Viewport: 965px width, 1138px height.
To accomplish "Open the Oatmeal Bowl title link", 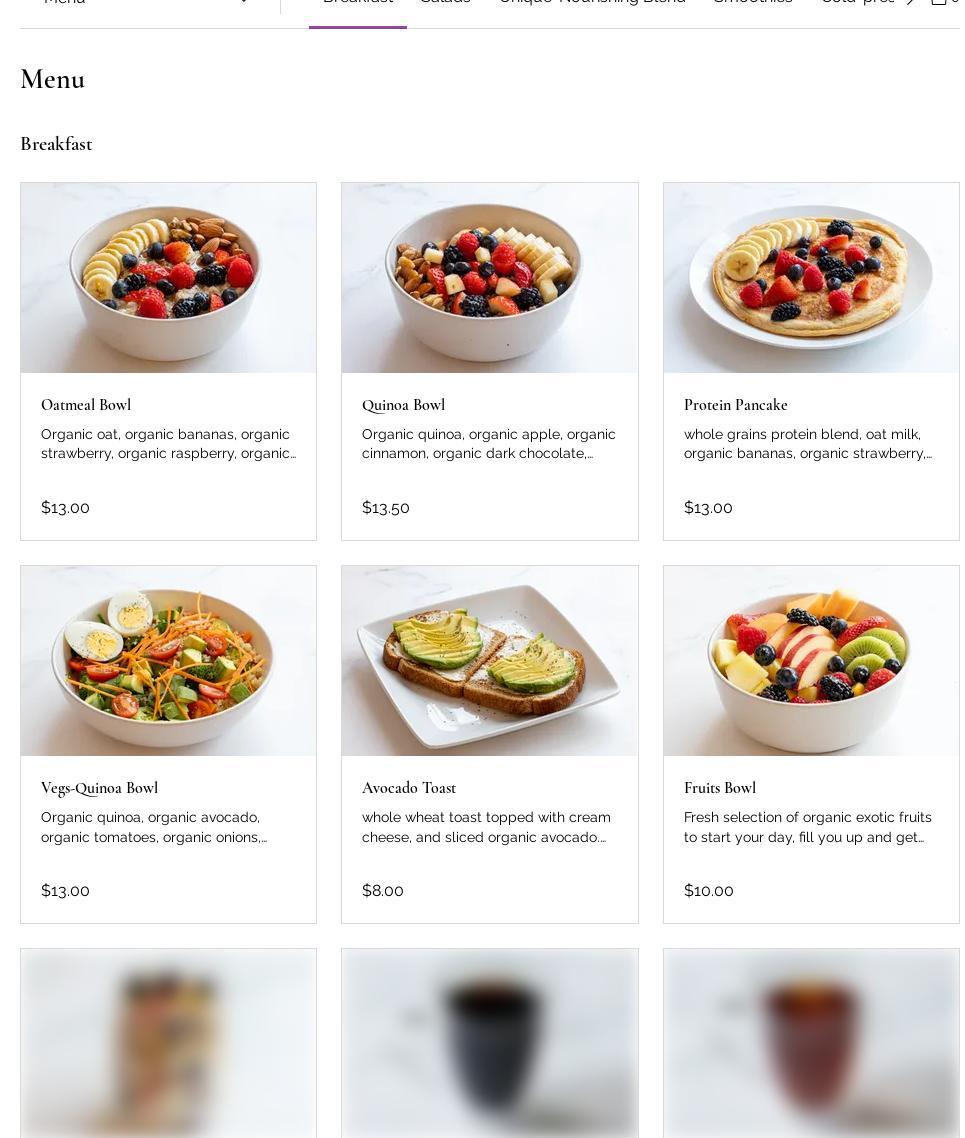I will 86,405.
